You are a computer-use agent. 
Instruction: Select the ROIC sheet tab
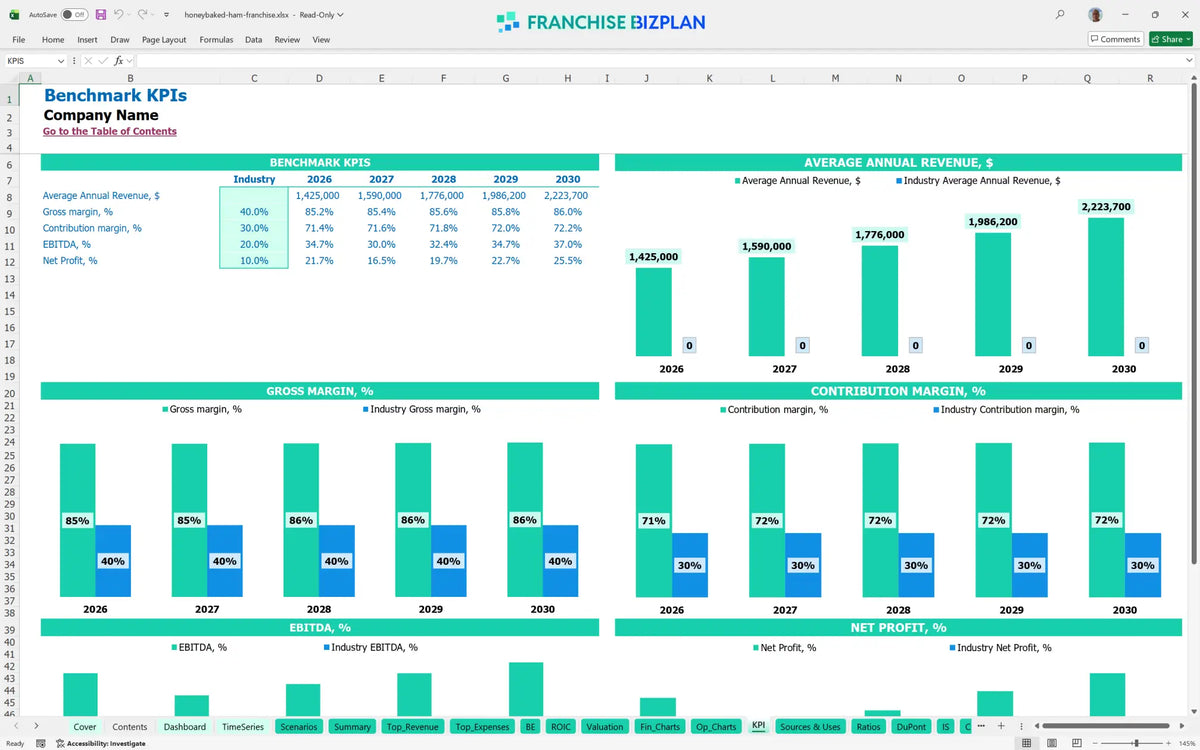561,727
